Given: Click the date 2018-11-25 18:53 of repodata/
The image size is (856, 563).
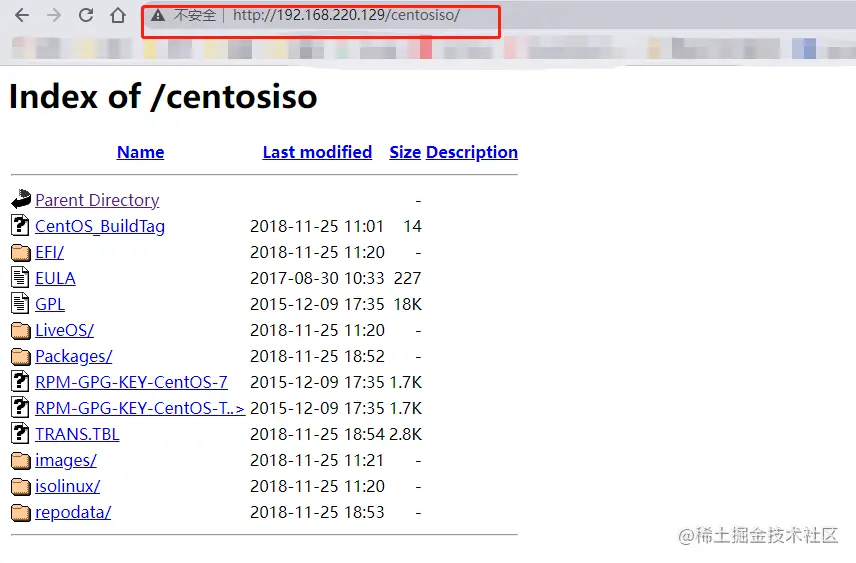Looking at the screenshot, I should coord(317,512).
